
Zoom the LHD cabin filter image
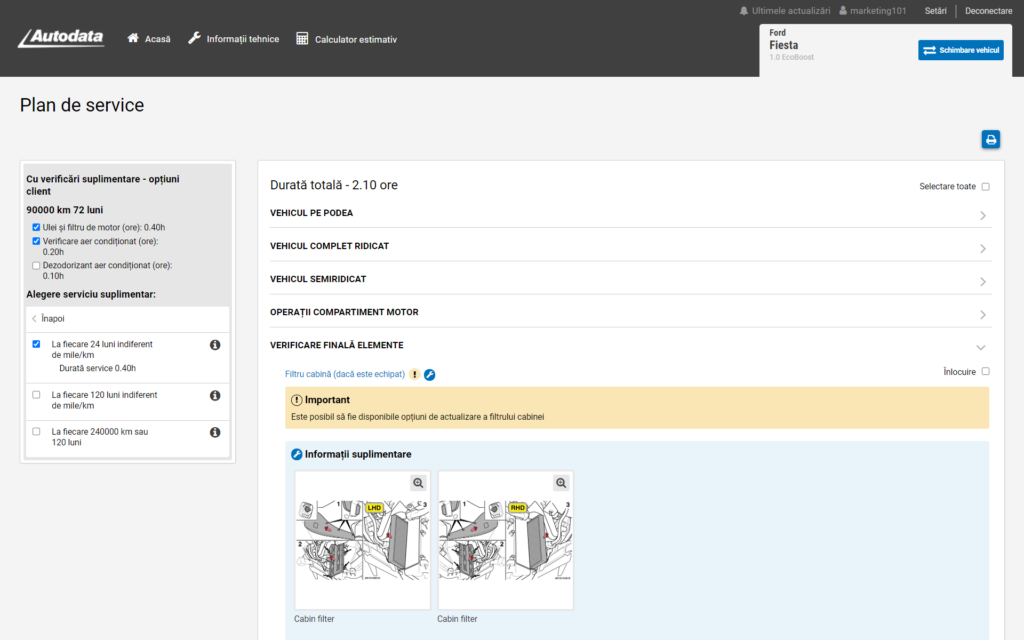[418, 483]
